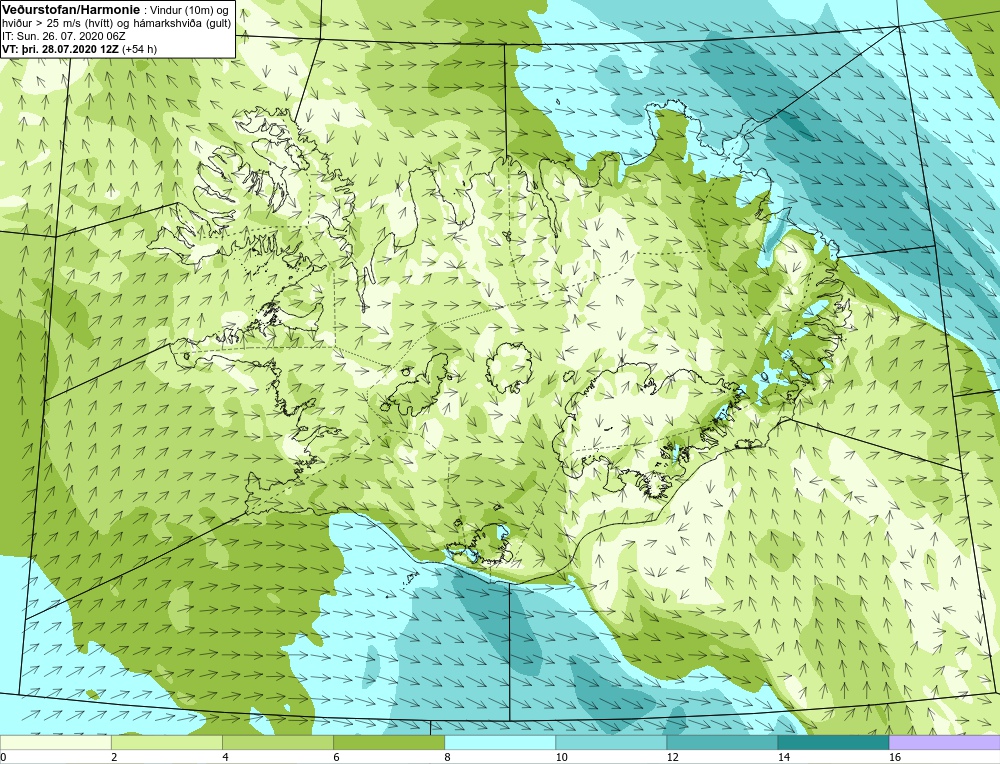
Task: Click the legend scale value '2'
Action: (114, 757)
